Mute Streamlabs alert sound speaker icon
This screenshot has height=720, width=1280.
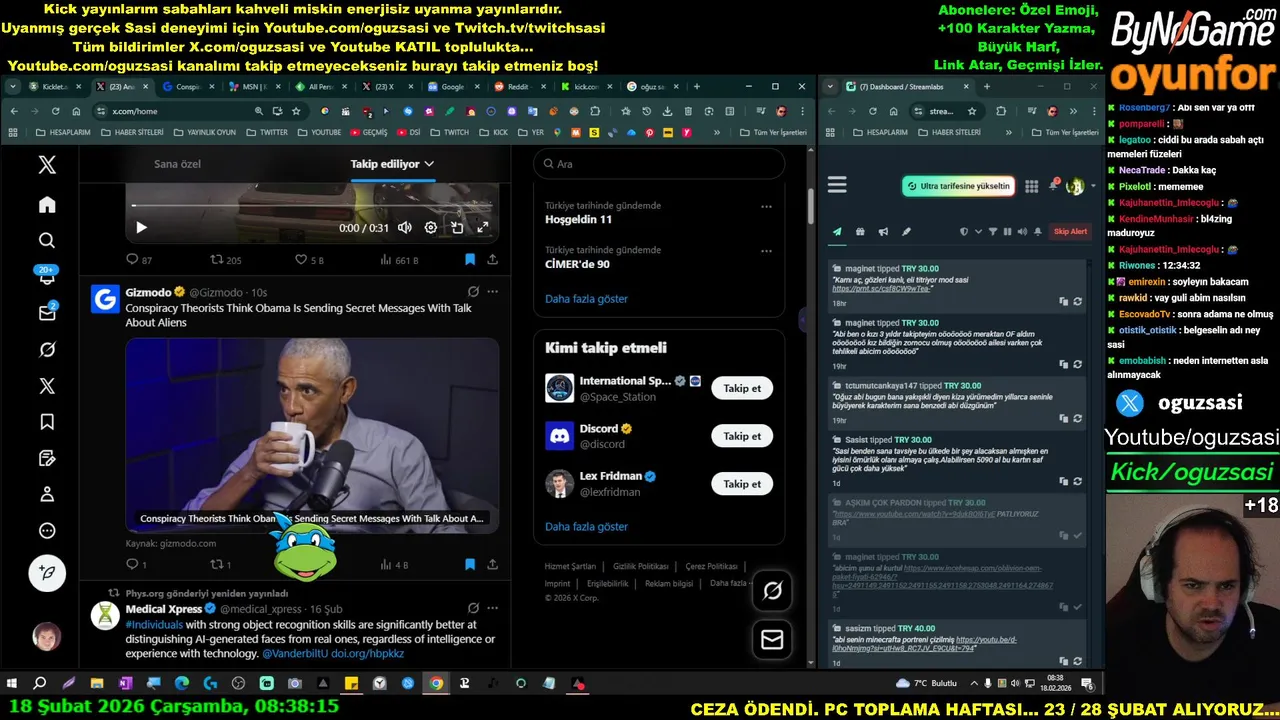1022,232
